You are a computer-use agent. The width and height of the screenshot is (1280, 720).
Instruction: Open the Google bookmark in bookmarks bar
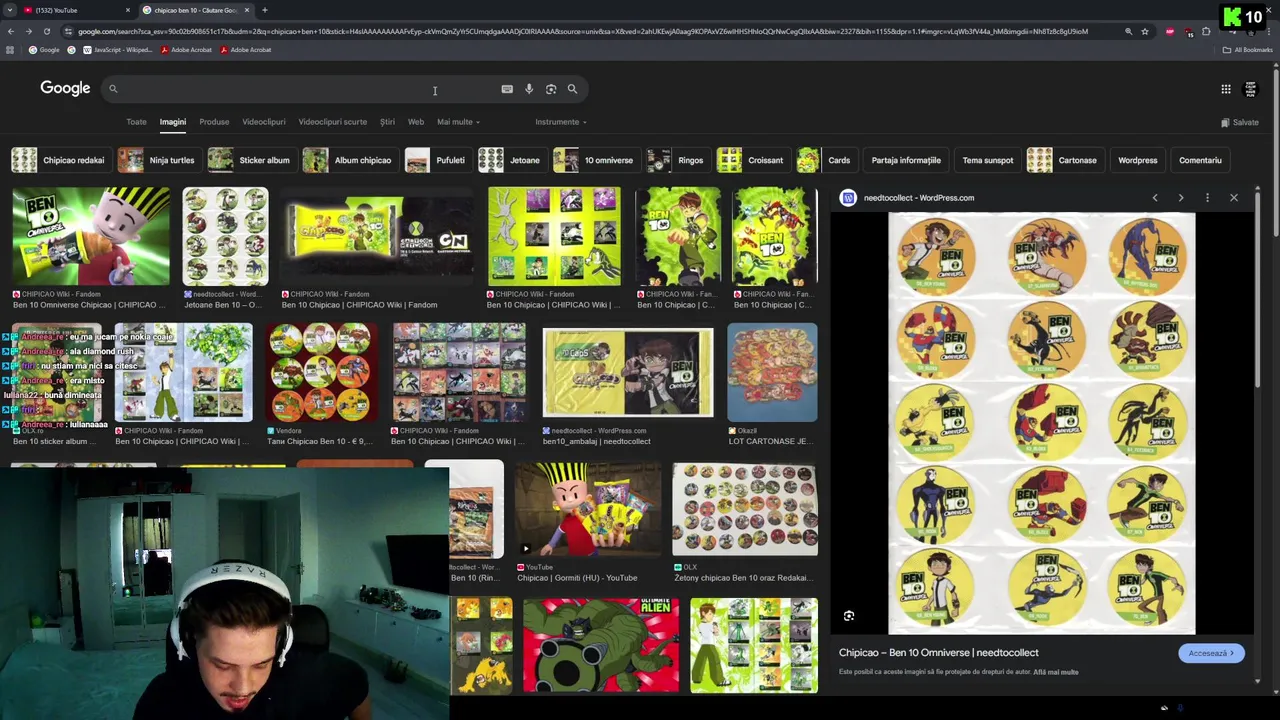tap(44, 49)
